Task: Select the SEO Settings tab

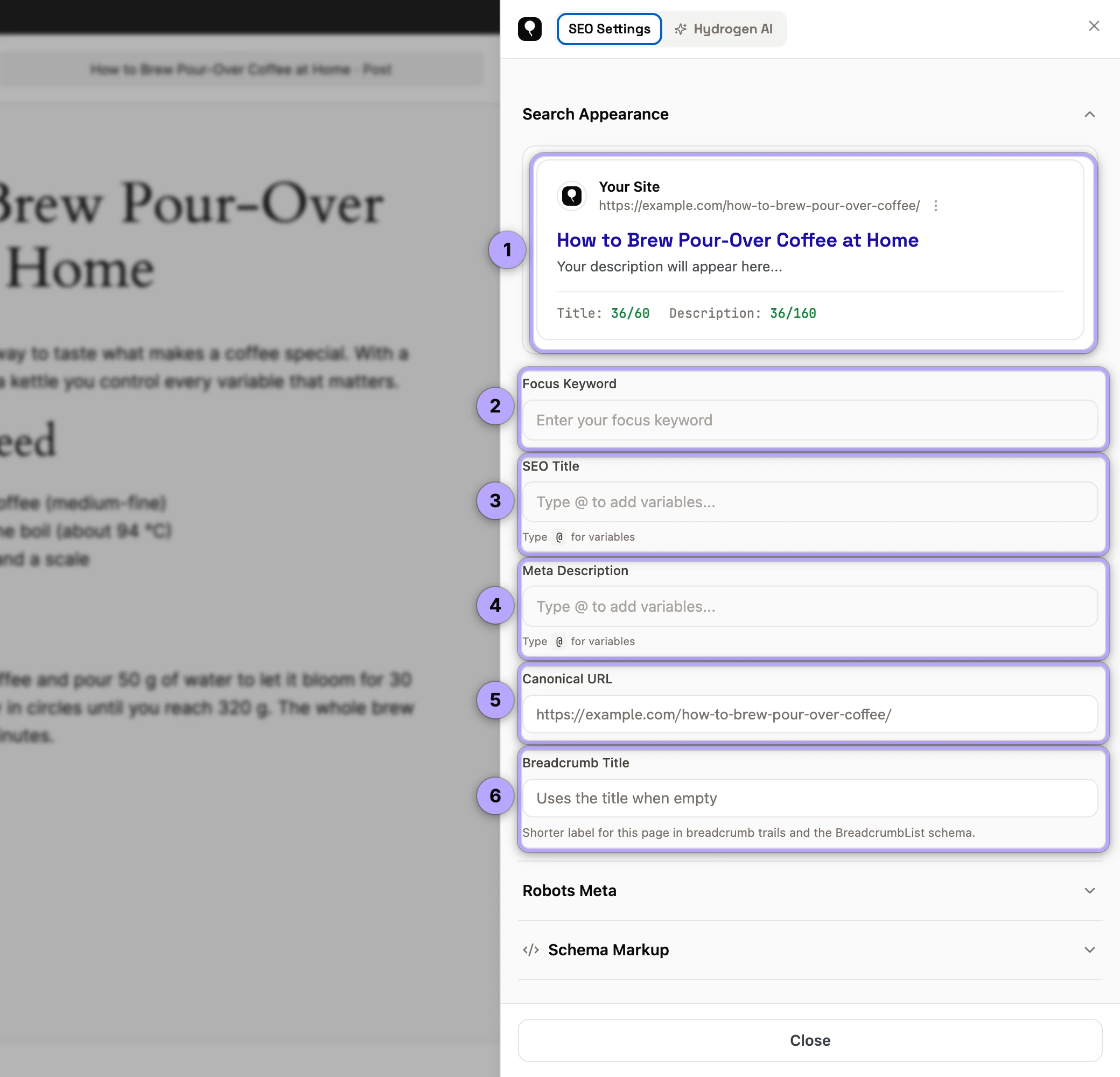Action: [x=609, y=29]
